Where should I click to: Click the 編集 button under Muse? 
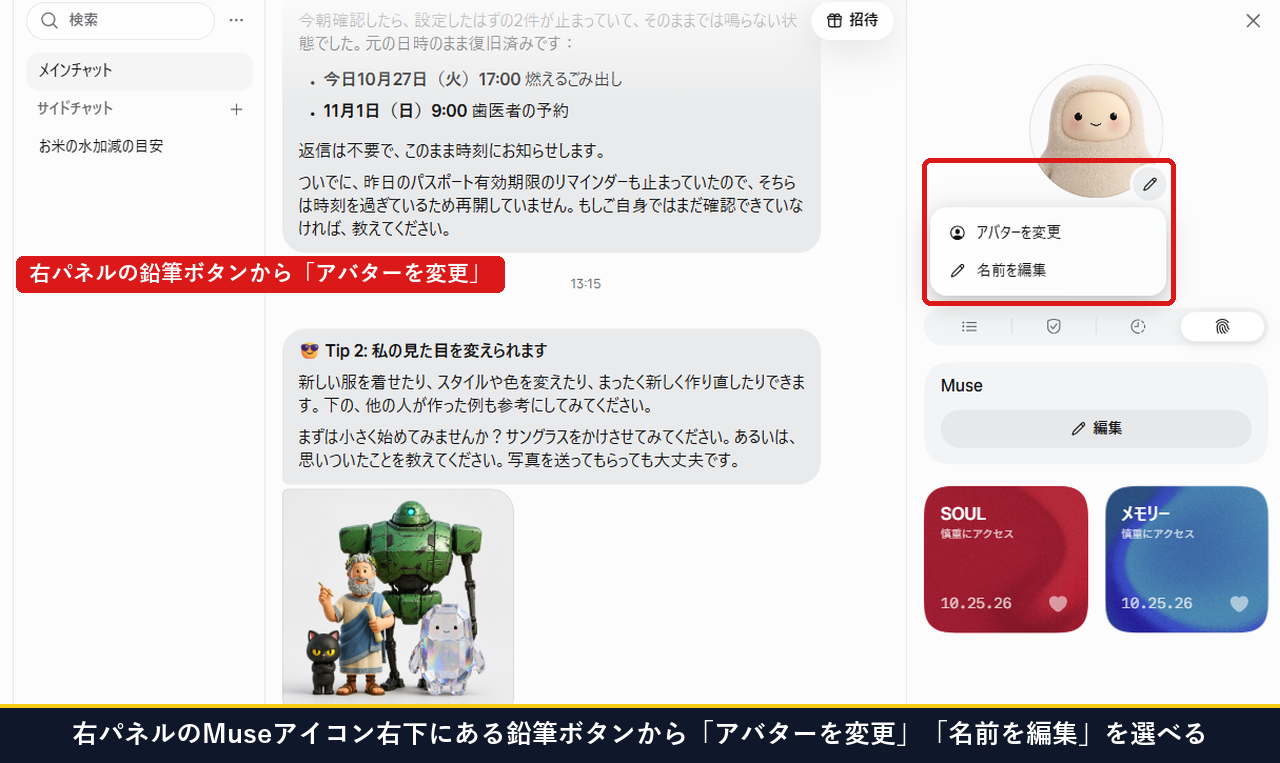[1096, 428]
